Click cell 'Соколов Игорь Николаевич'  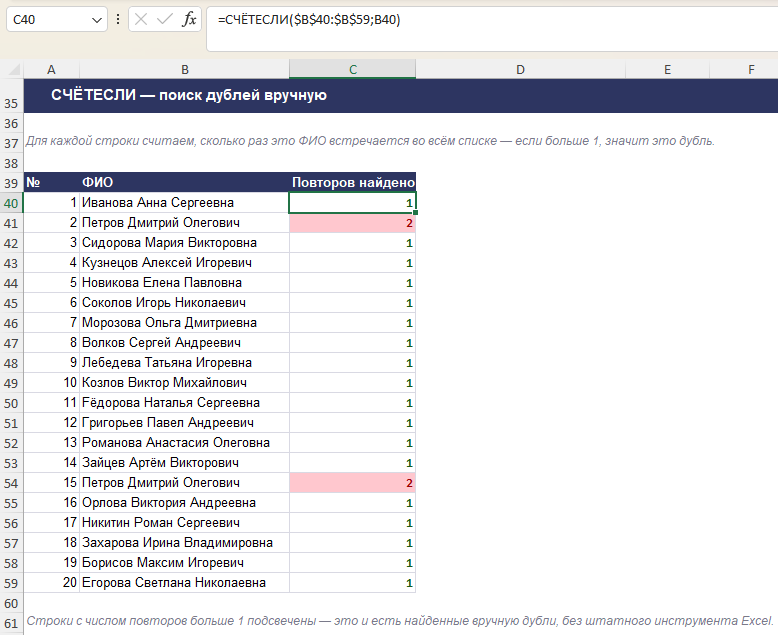185,303
